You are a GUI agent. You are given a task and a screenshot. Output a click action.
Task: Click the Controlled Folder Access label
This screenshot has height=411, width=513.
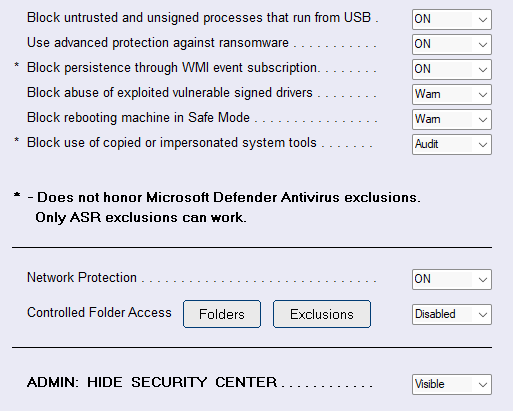pyautogui.click(x=99, y=313)
